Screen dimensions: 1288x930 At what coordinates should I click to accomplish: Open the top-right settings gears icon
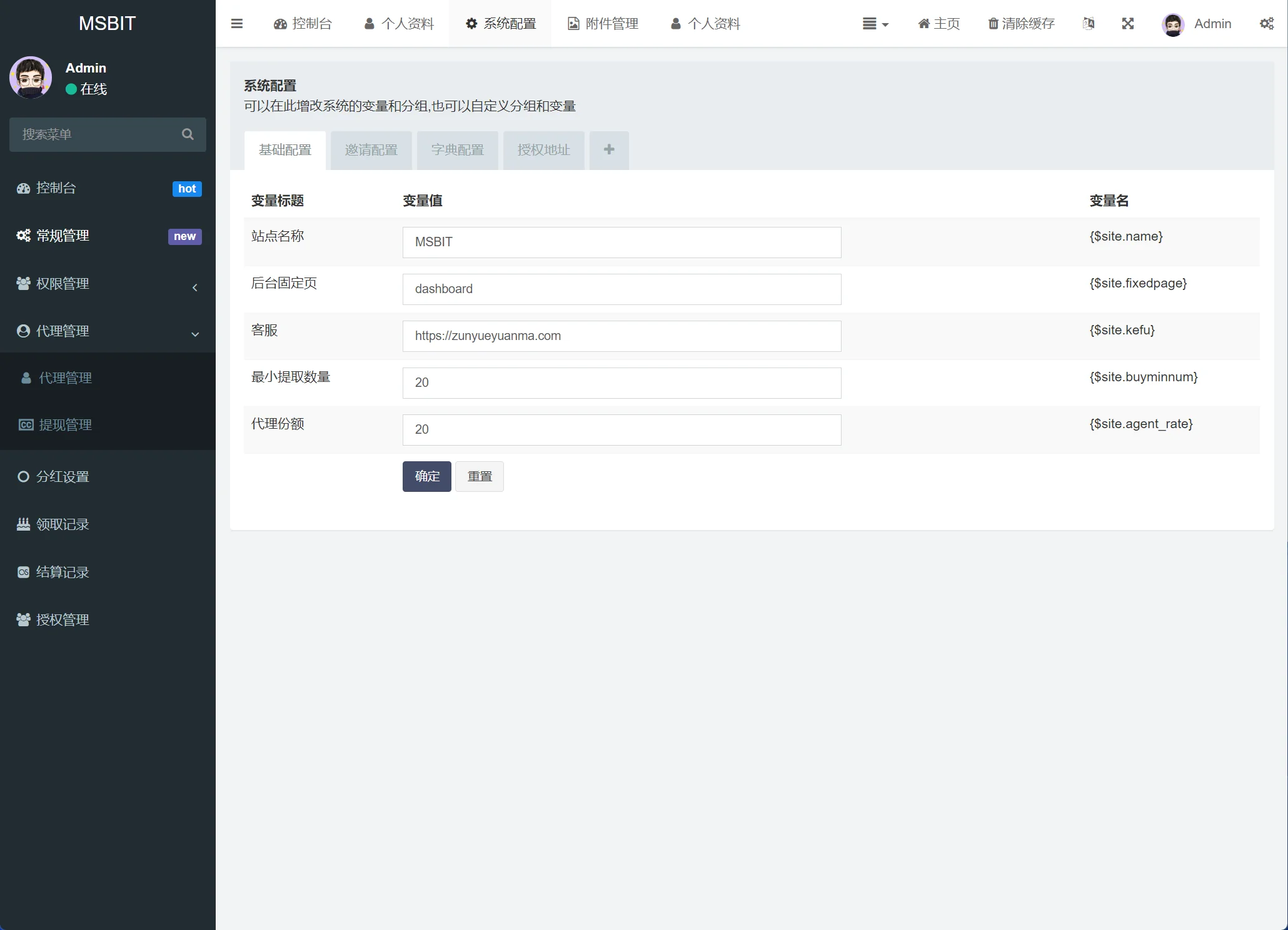click(x=1266, y=24)
